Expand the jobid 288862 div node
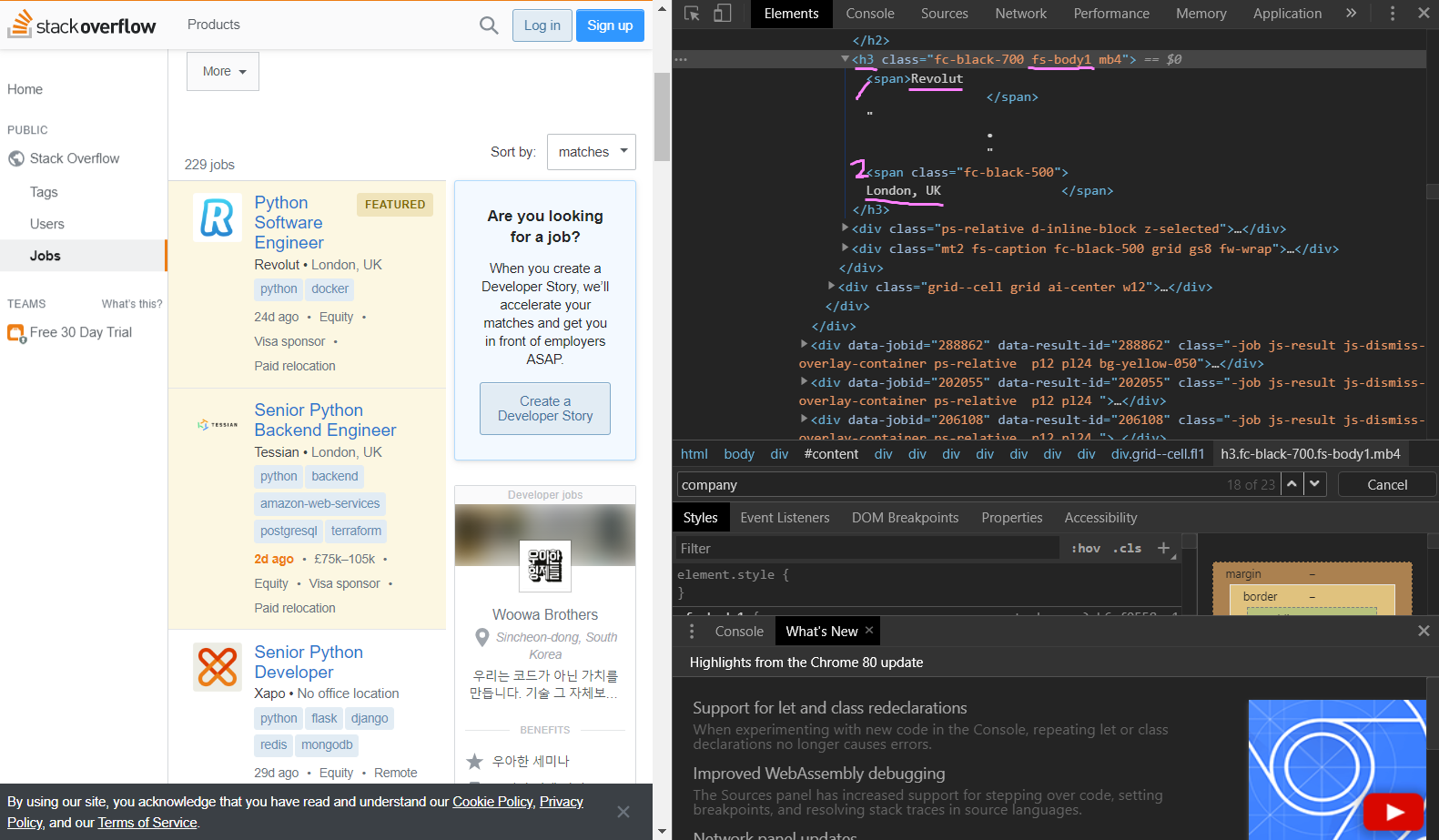 coord(804,344)
